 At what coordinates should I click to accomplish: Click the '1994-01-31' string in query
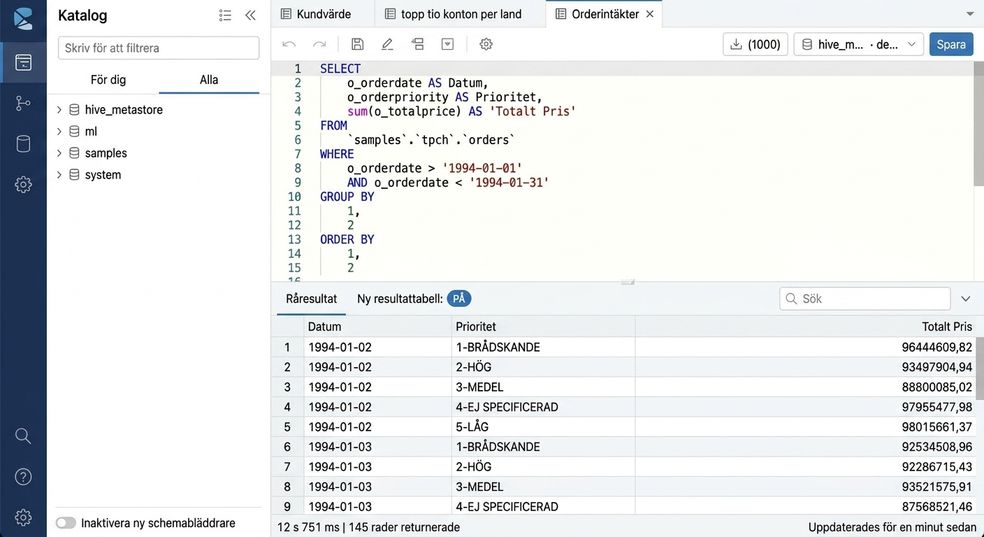[x=509, y=183]
